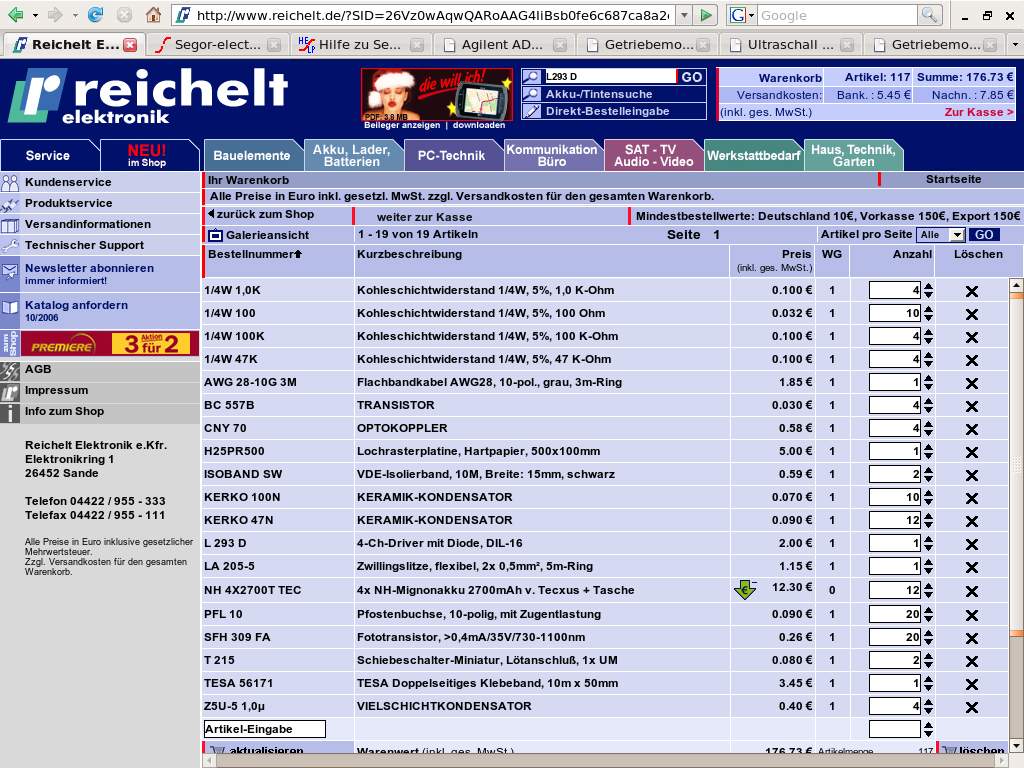Open the PC-Technik category tab

(452, 155)
